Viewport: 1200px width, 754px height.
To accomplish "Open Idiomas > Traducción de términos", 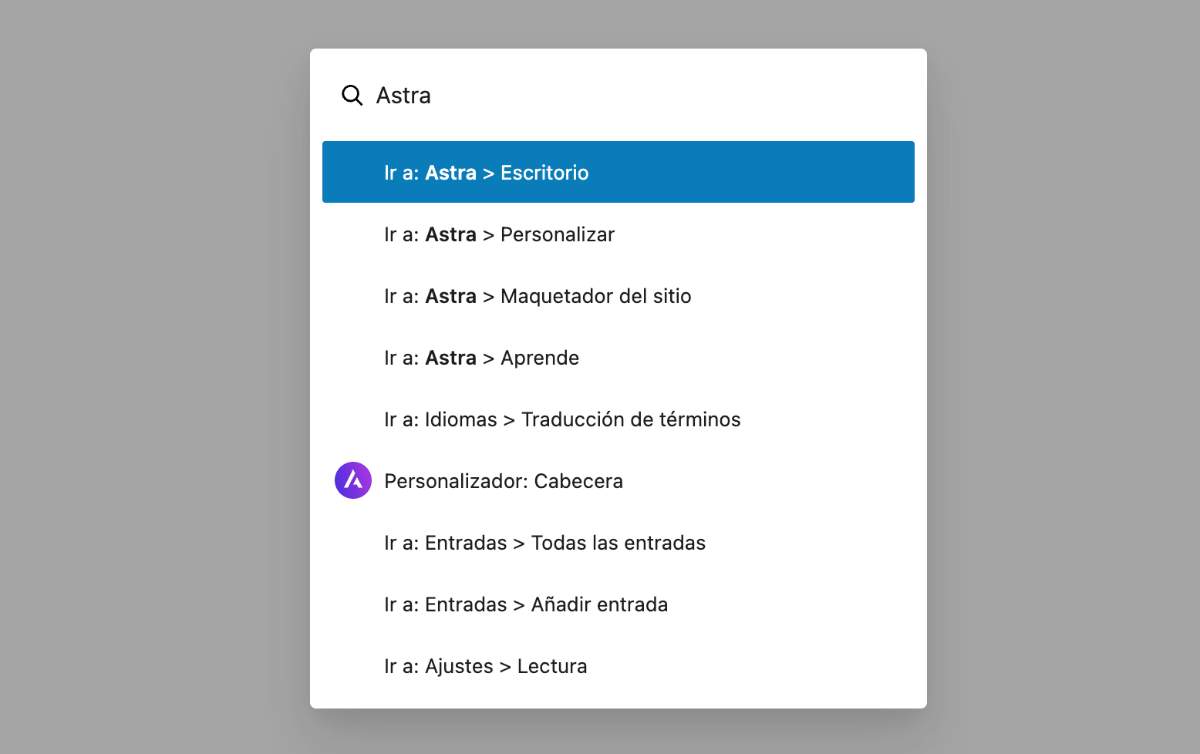I will [618, 420].
